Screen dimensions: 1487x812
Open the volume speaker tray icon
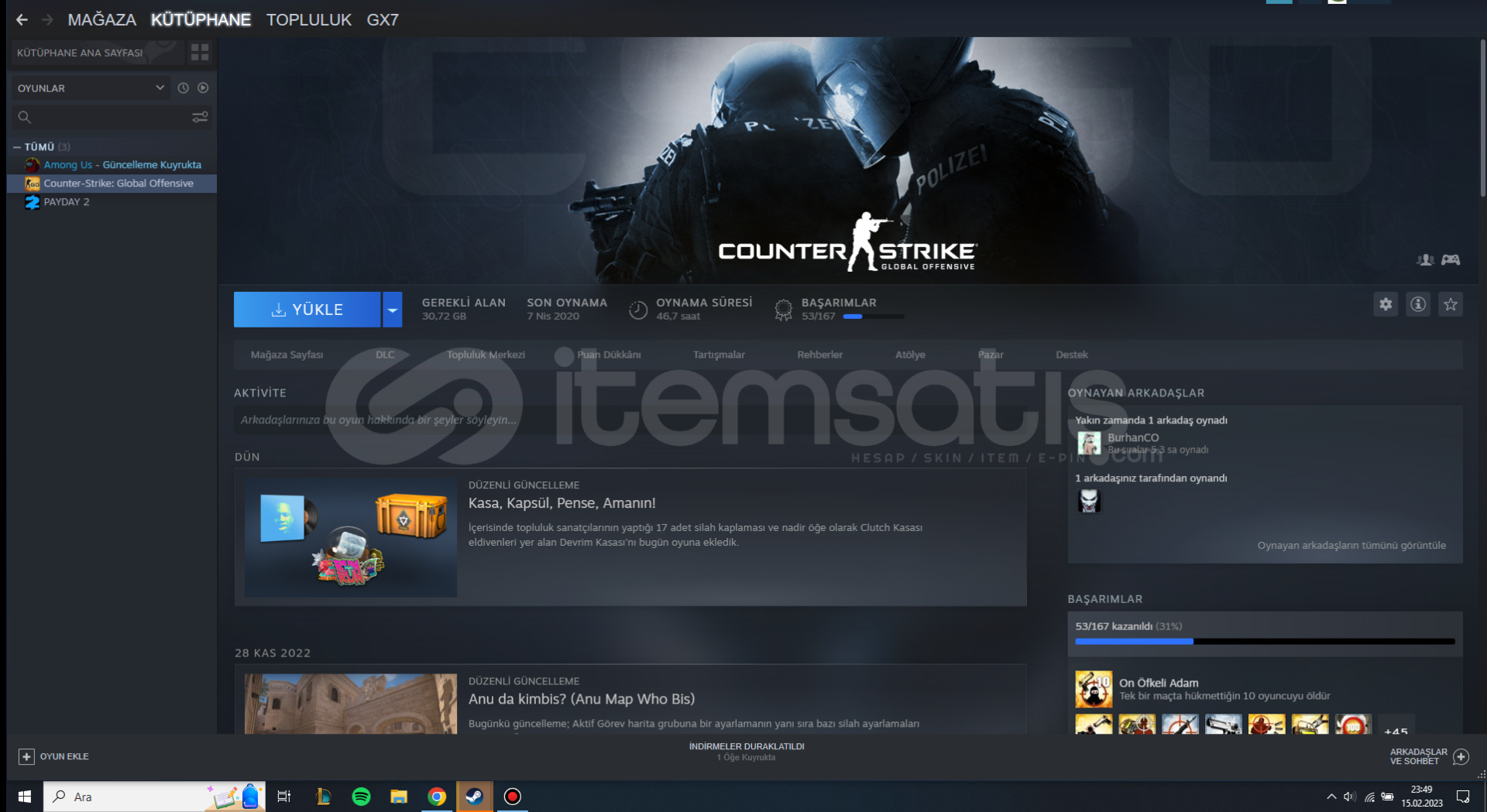coord(1350,797)
